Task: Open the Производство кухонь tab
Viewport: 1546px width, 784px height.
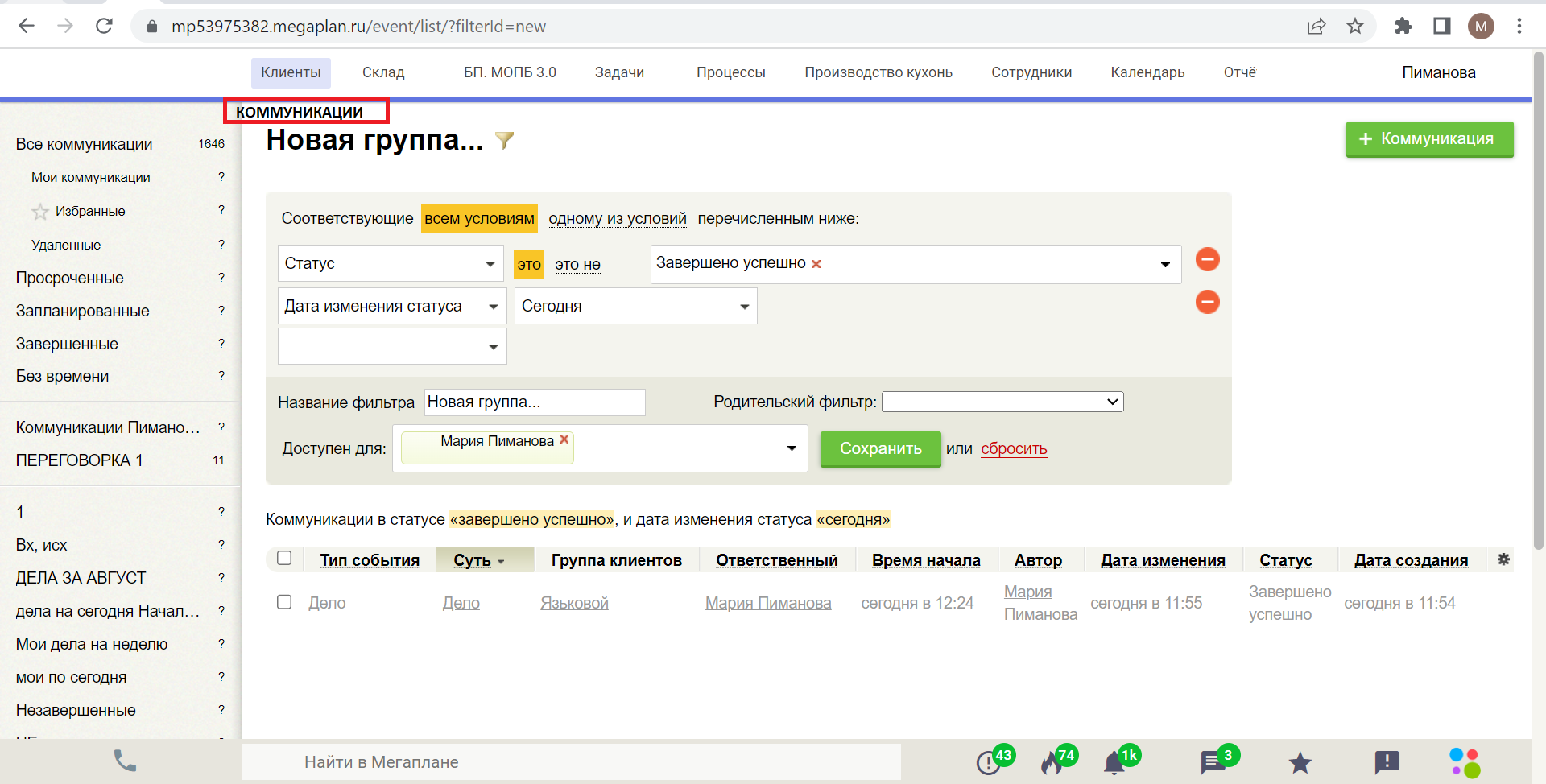Action: 878,72
